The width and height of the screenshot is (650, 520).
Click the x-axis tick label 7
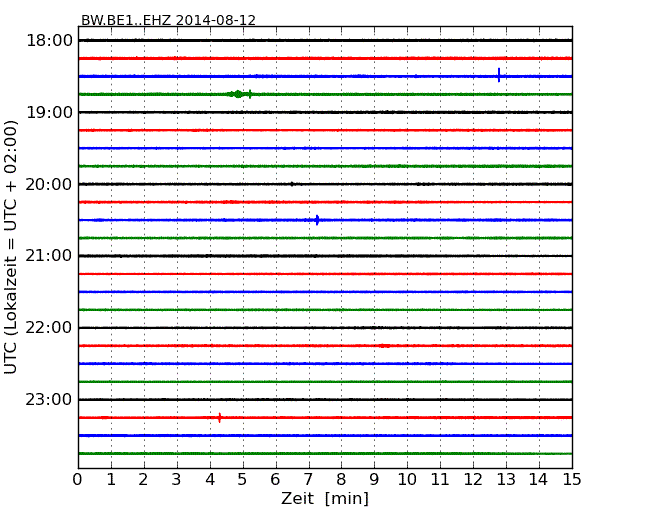click(x=308, y=479)
